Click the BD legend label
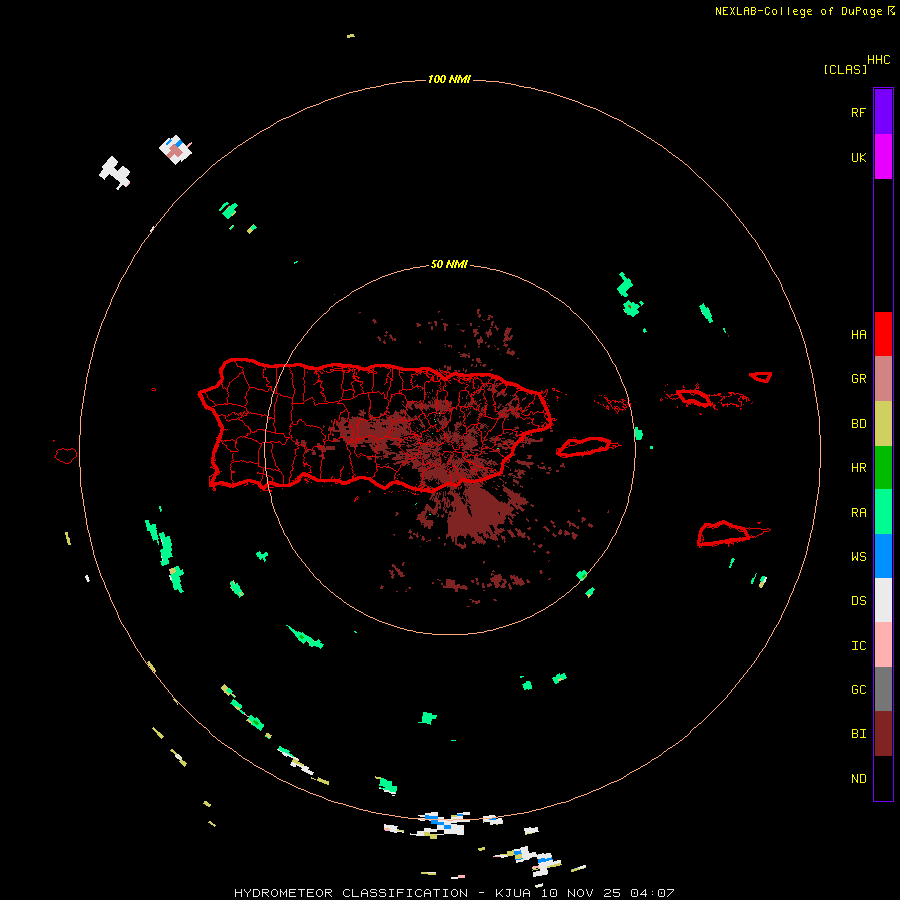The width and height of the screenshot is (900, 900). point(858,424)
